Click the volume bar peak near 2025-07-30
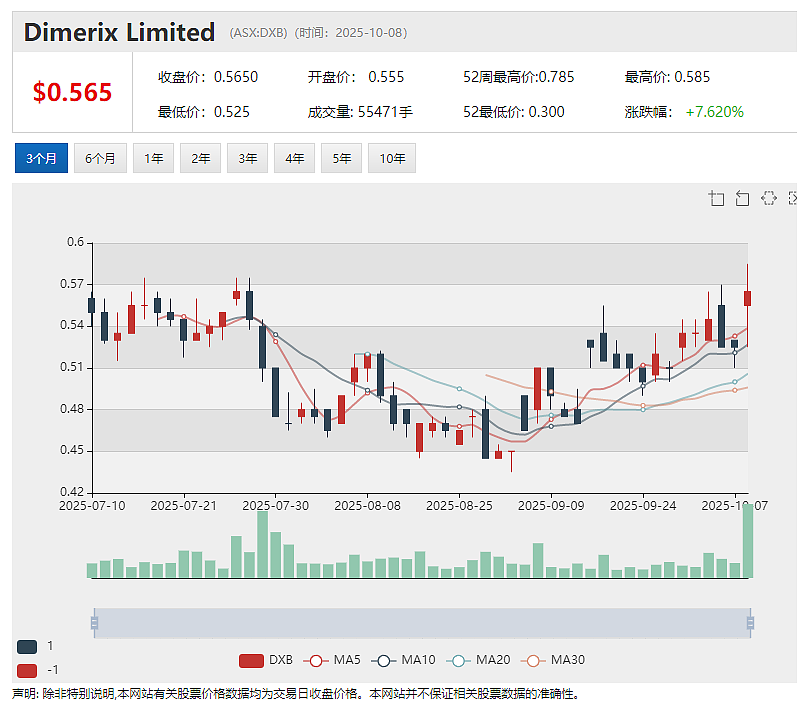811x714 pixels. (x=263, y=544)
